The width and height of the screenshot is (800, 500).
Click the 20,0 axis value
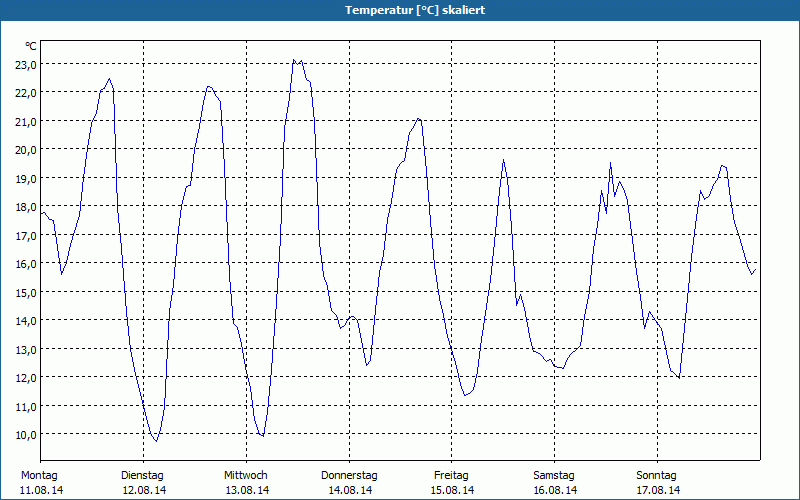tap(26, 150)
